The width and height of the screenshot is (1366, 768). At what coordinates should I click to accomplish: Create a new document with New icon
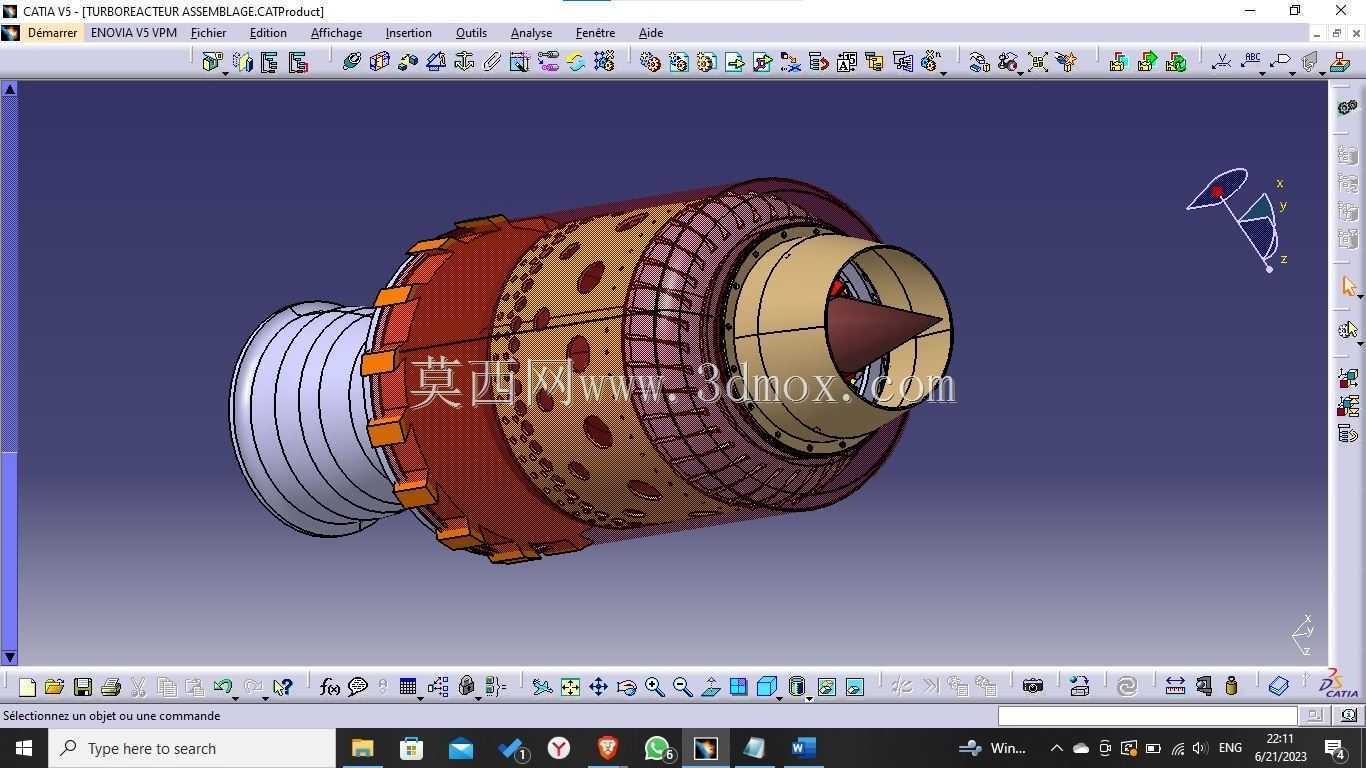[x=27, y=686]
